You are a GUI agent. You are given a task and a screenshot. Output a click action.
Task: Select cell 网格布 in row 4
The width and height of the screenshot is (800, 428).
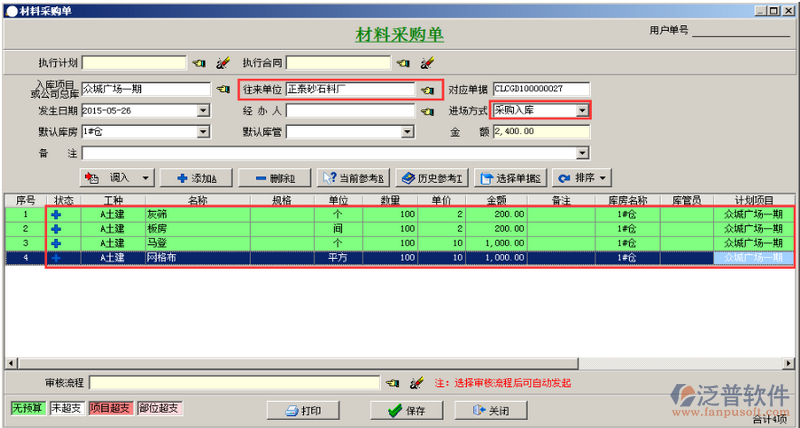click(x=198, y=258)
